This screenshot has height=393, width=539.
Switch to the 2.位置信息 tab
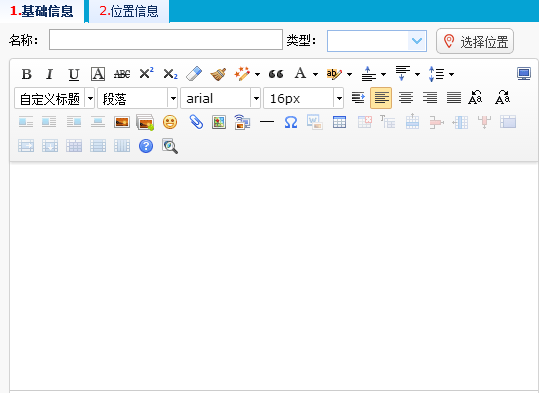tap(129, 11)
